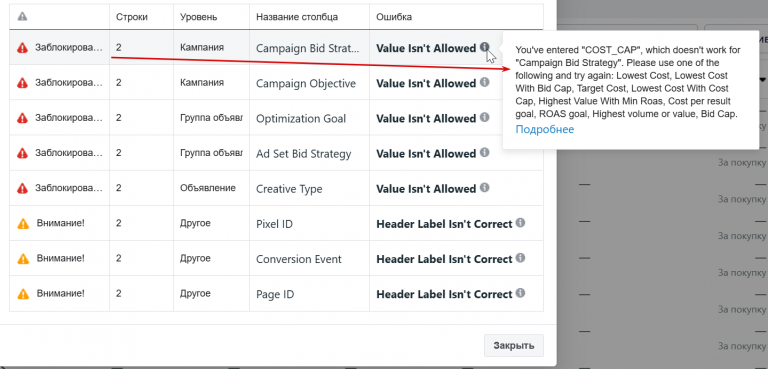The width and height of the screenshot is (768, 369).
Task: Click info icon for Creative Type error
Action: 484,188
